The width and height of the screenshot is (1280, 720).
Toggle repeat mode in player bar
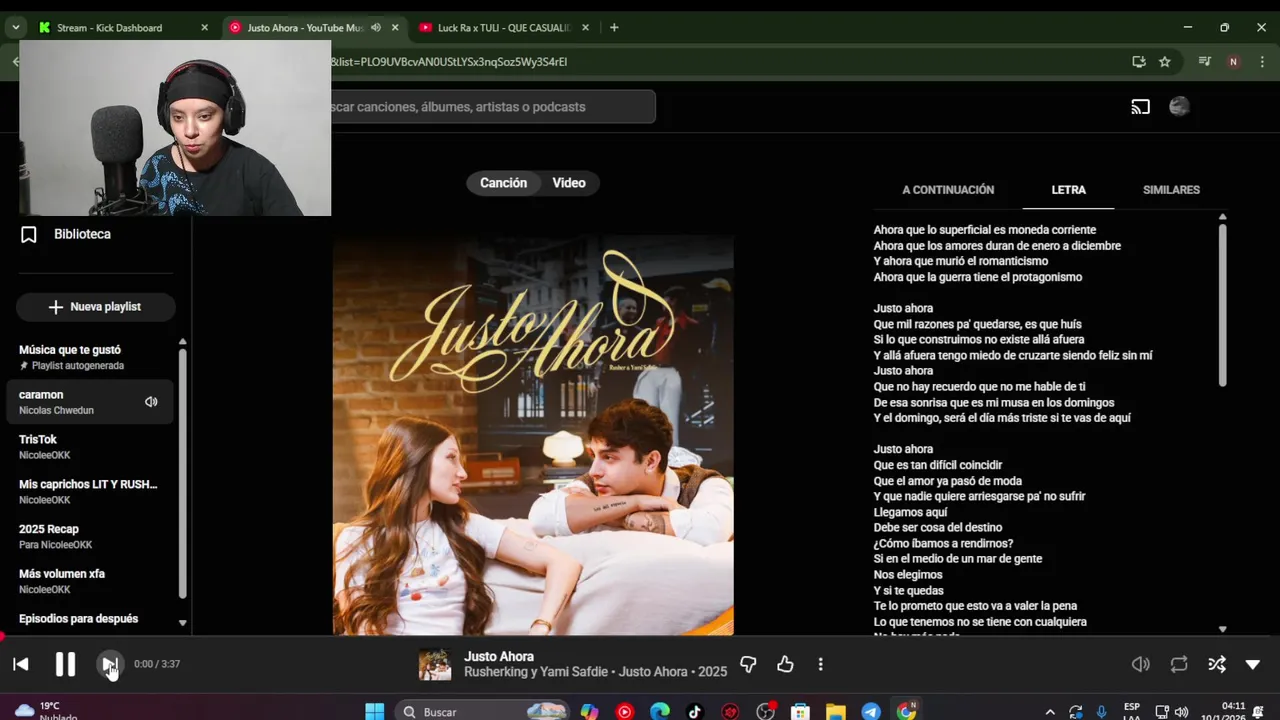pos(1179,664)
